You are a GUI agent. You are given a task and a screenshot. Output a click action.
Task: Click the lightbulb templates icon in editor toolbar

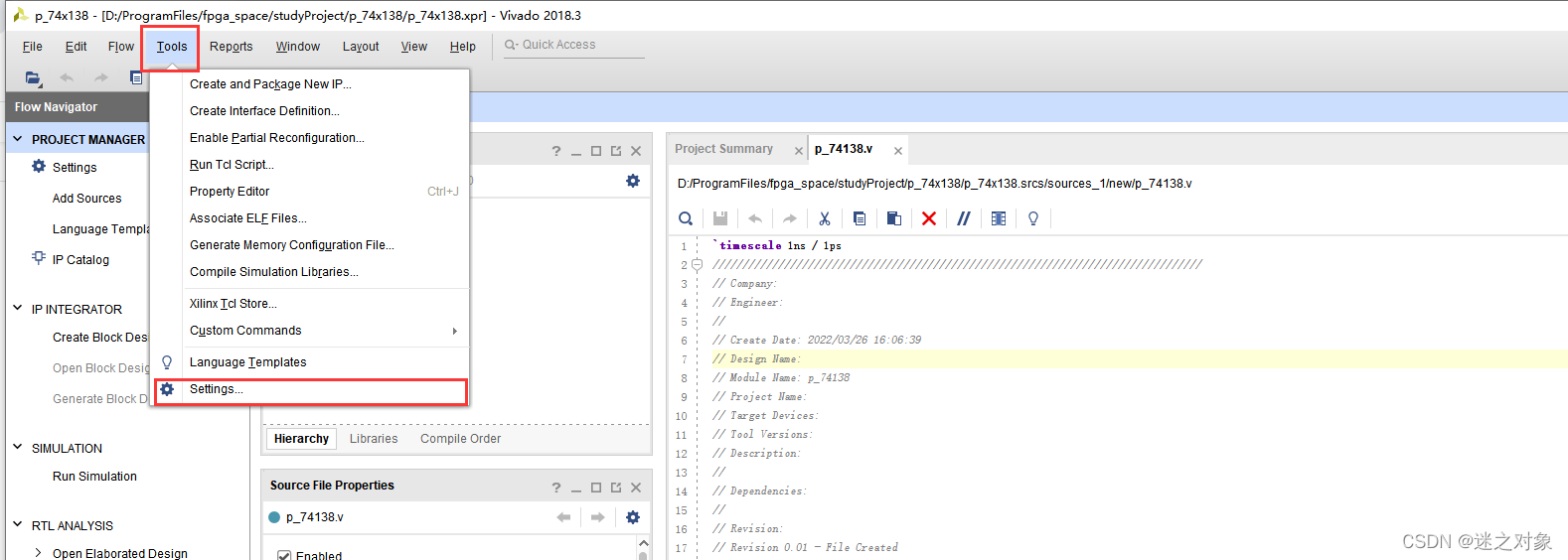pyautogui.click(x=1033, y=218)
